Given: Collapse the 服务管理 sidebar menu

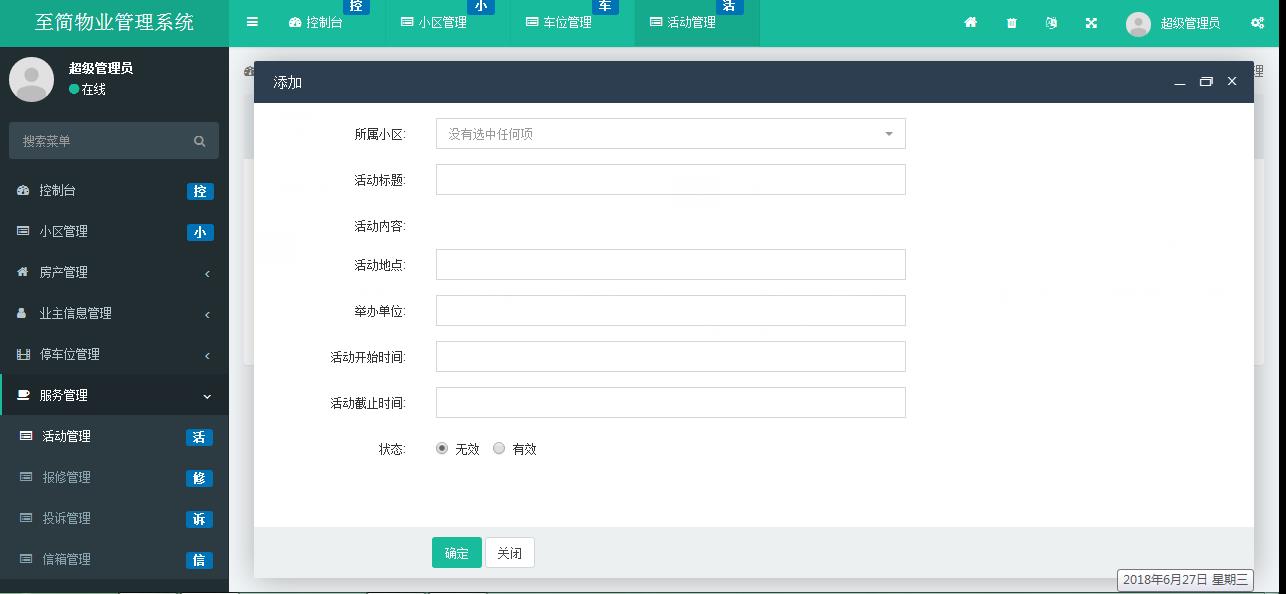Looking at the screenshot, I should tap(114, 395).
